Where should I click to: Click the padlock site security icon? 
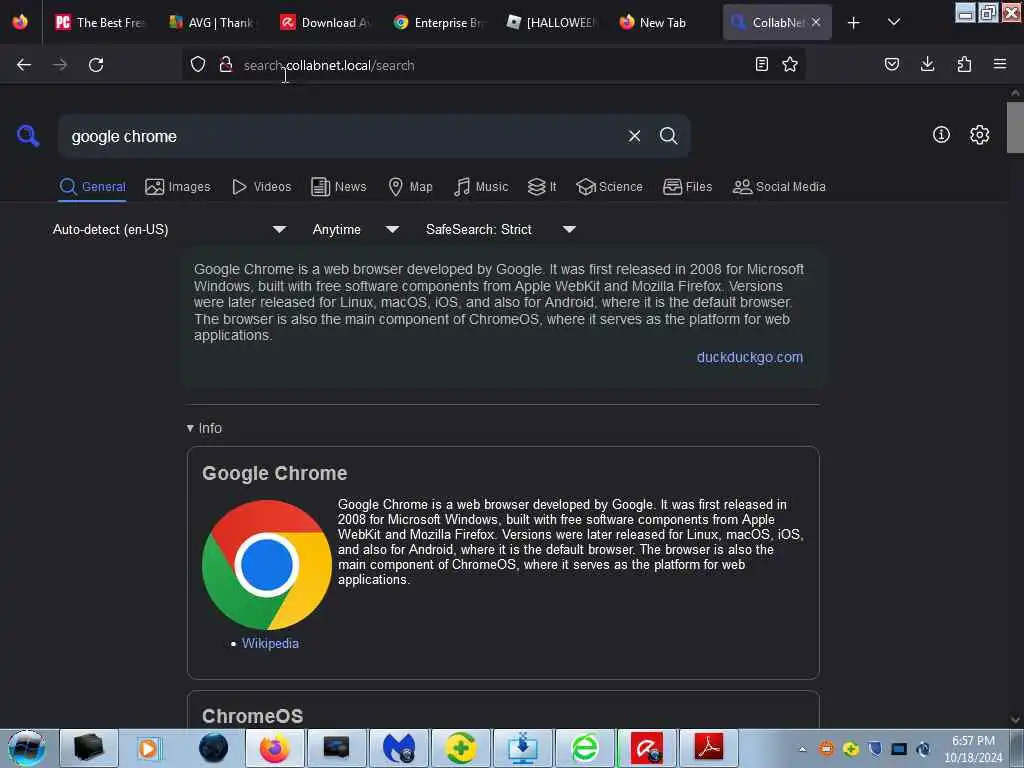point(226,65)
